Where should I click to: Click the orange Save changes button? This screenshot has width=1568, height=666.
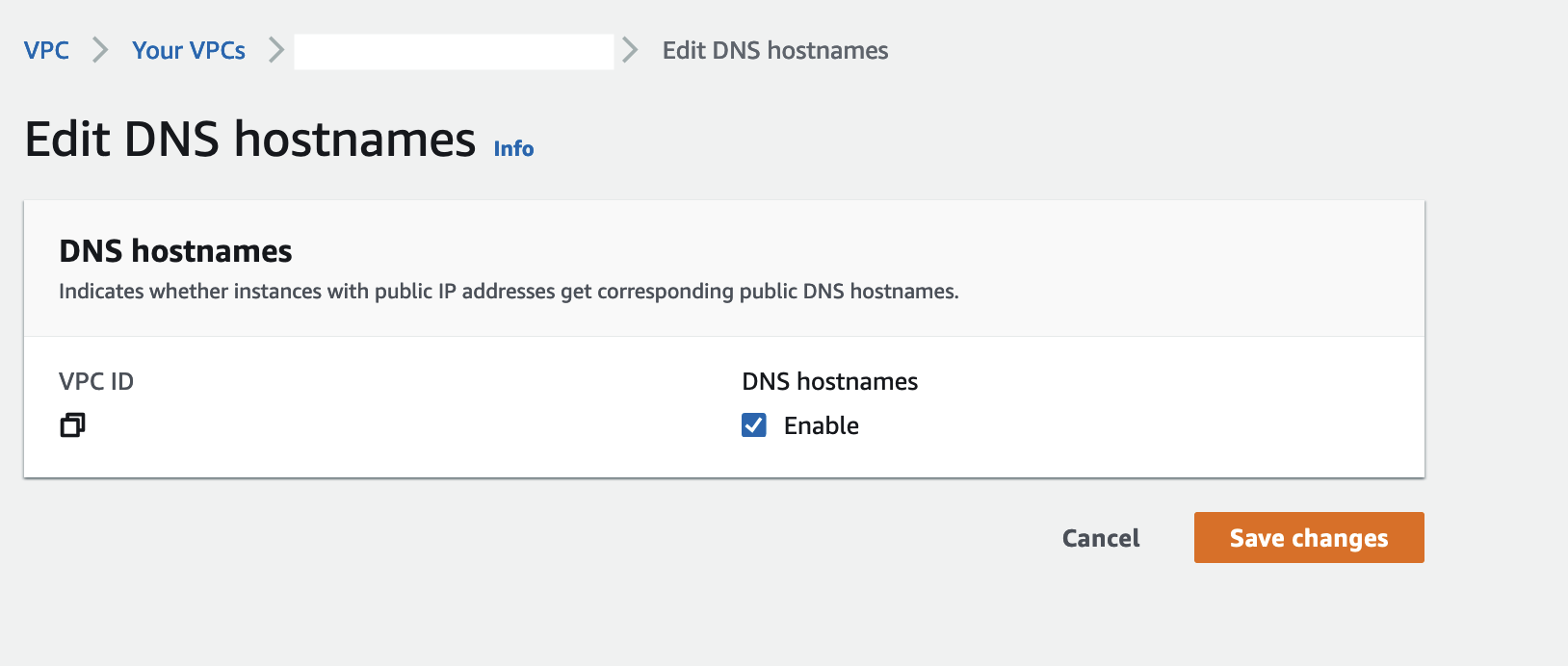tap(1308, 538)
